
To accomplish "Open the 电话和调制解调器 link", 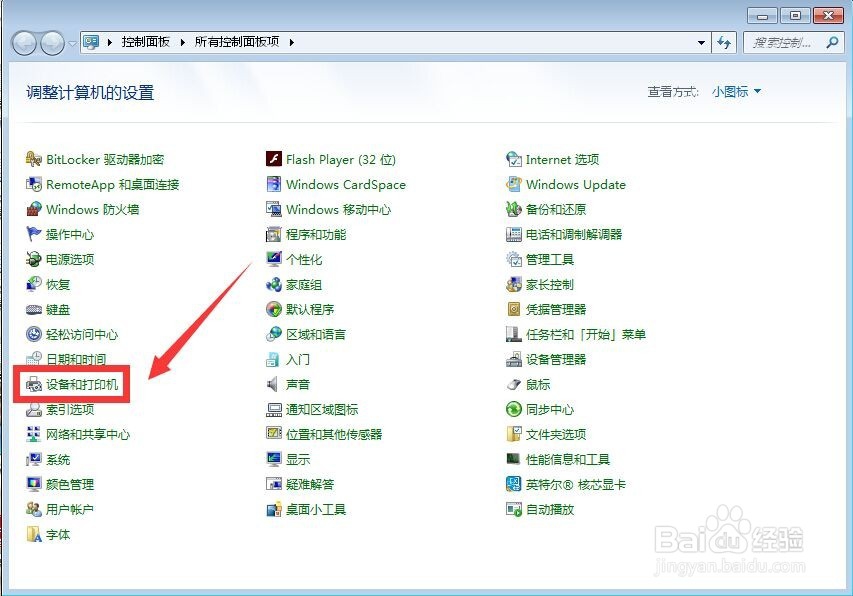I will [574, 234].
